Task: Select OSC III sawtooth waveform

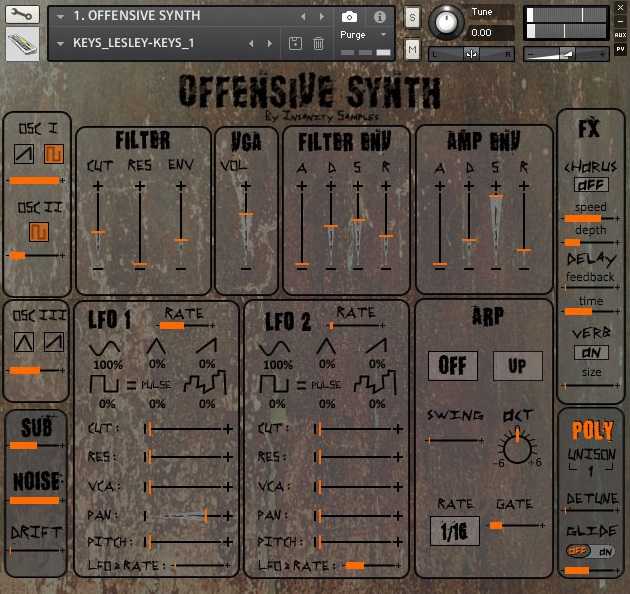Action: 54,342
